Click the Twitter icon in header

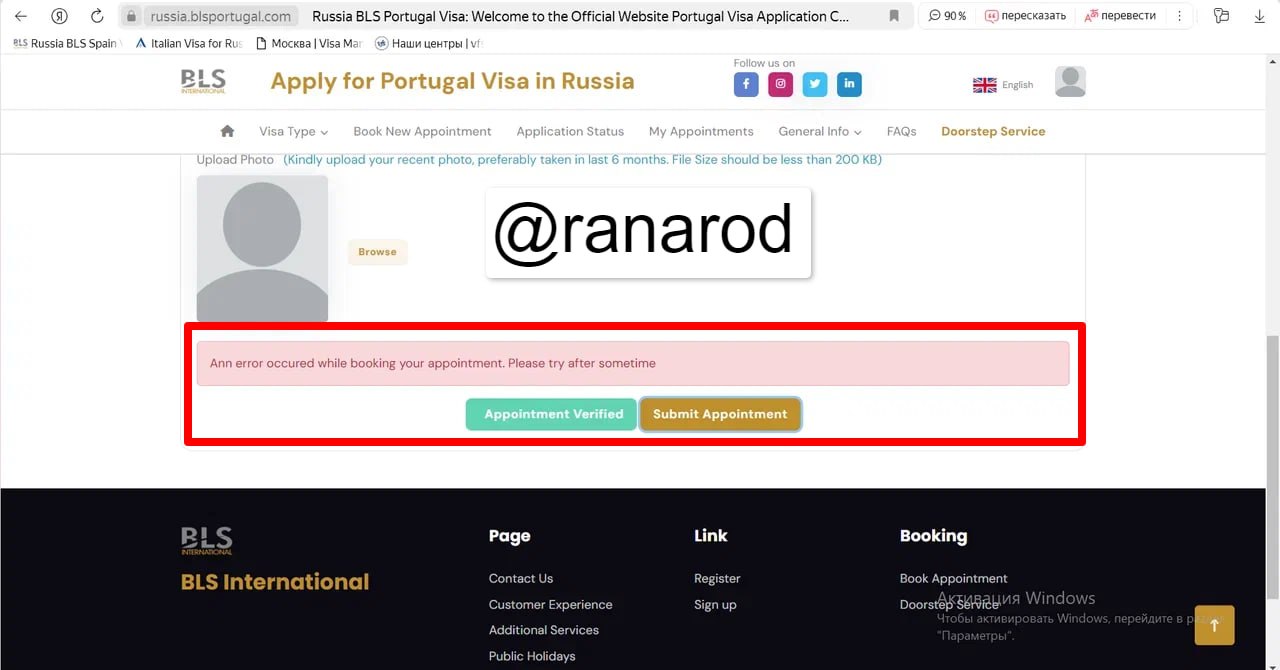click(815, 85)
